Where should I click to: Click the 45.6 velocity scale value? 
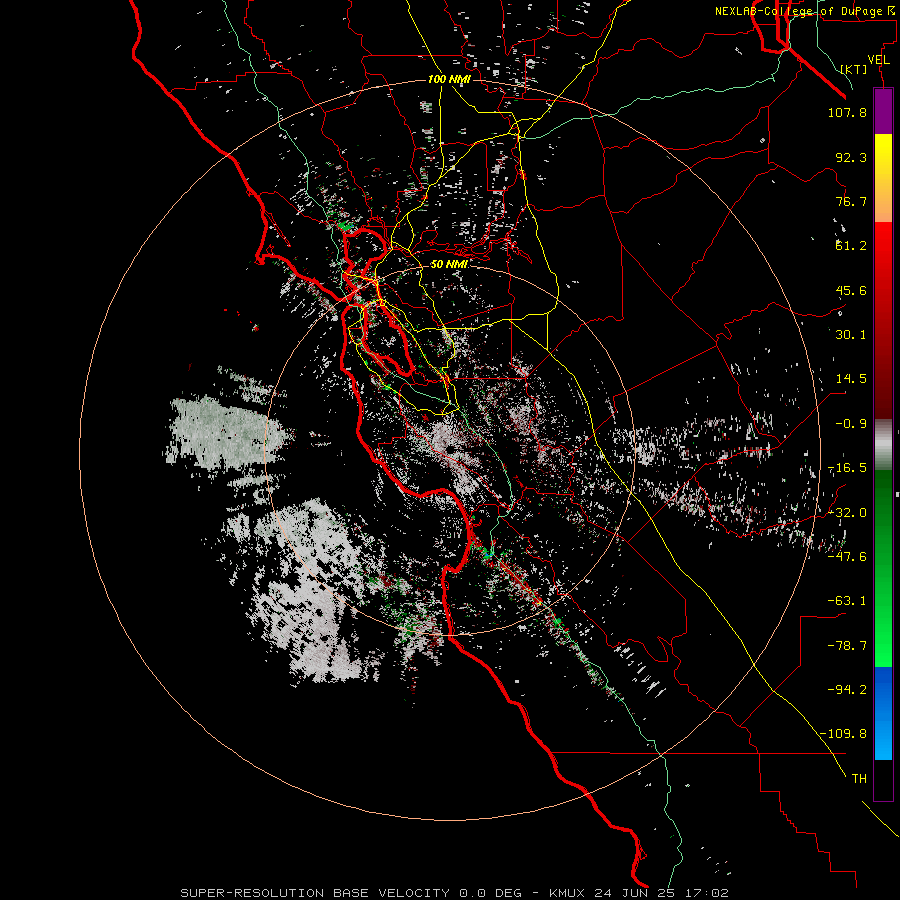pyautogui.click(x=851, y=290)
